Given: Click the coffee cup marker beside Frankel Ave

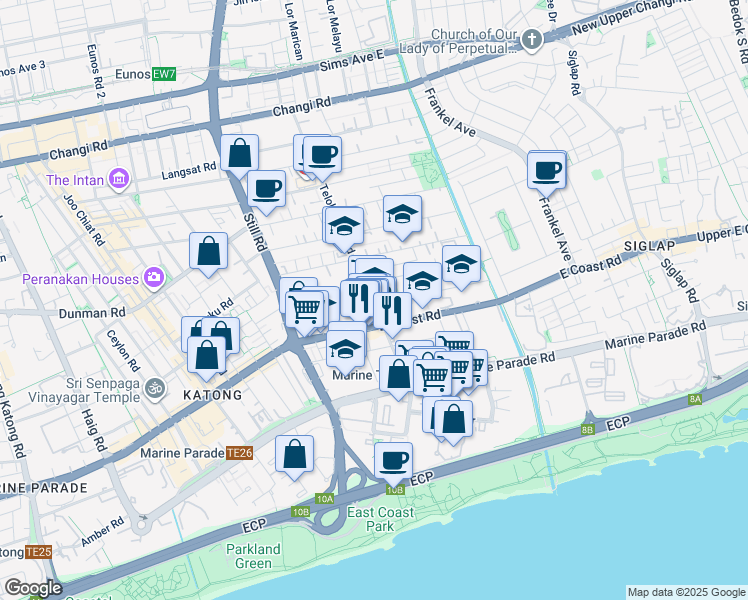Looking at the screenshot, I should 547,170.
